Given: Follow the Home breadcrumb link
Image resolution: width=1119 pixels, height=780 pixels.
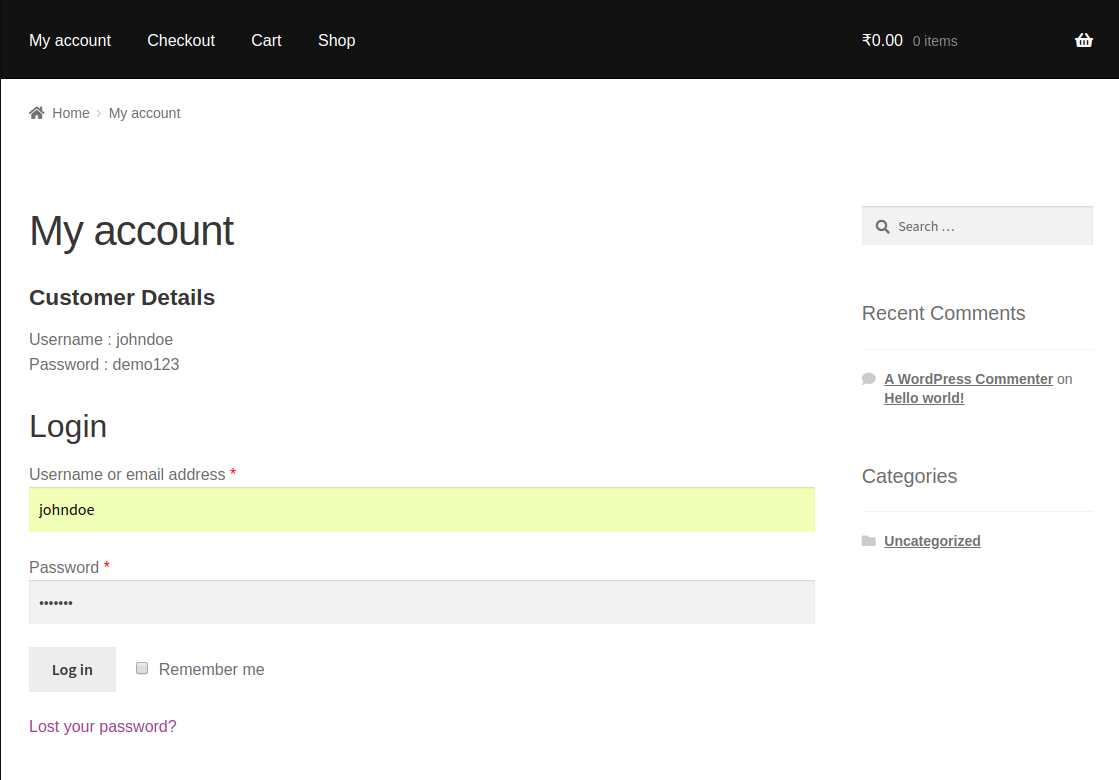Looking at the screenshot, I should [x=71, y=113].
